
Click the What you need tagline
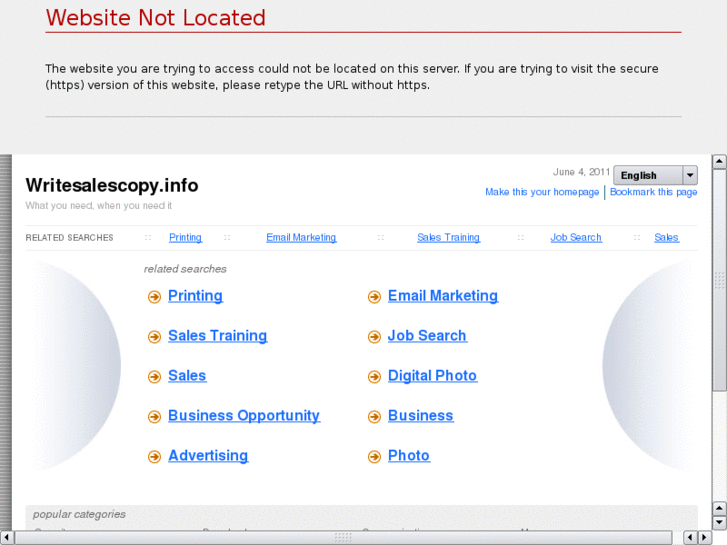click(98, 205)
